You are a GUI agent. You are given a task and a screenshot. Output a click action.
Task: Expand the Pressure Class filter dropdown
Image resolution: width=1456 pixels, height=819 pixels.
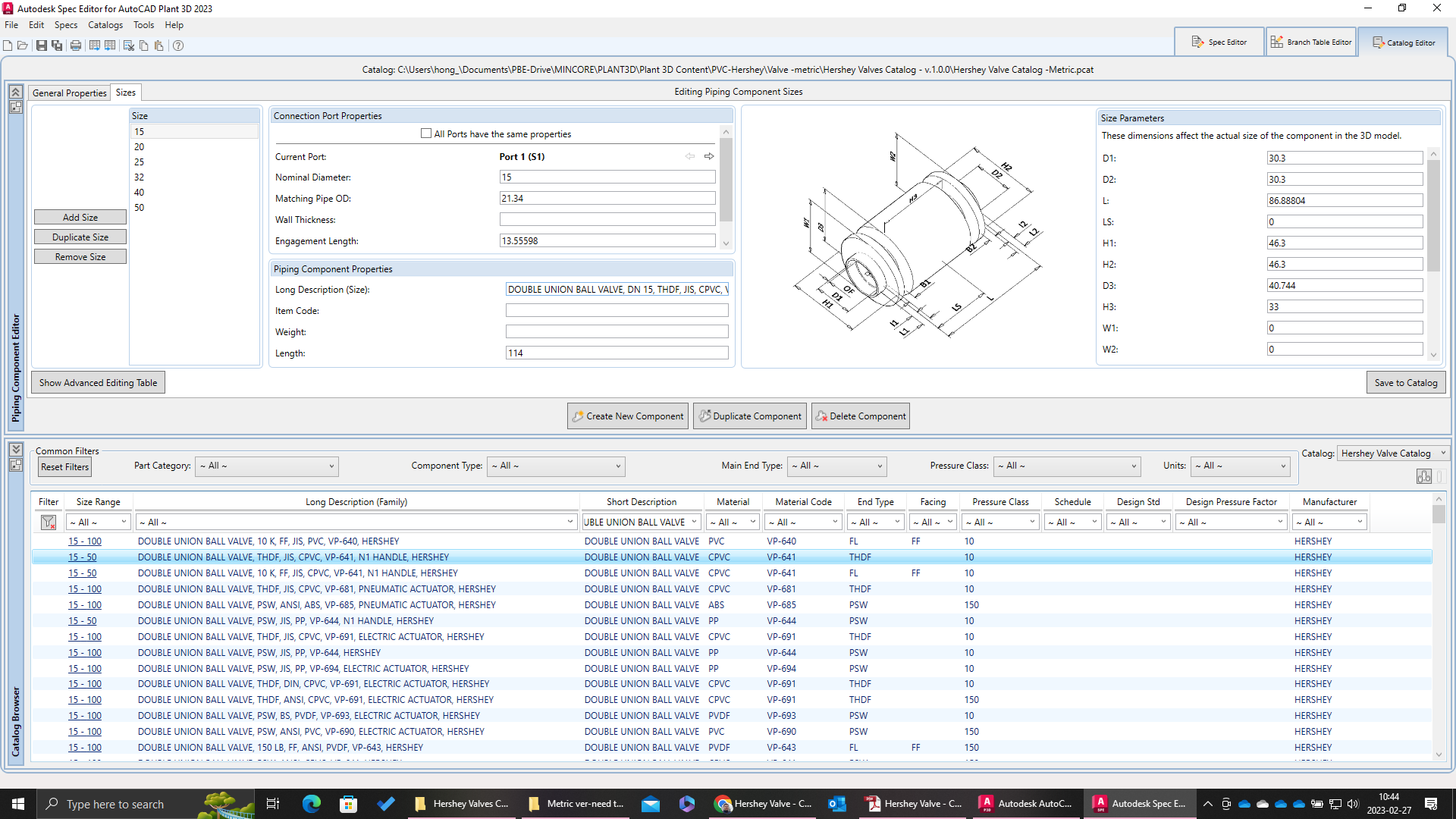pos(1066,466)
